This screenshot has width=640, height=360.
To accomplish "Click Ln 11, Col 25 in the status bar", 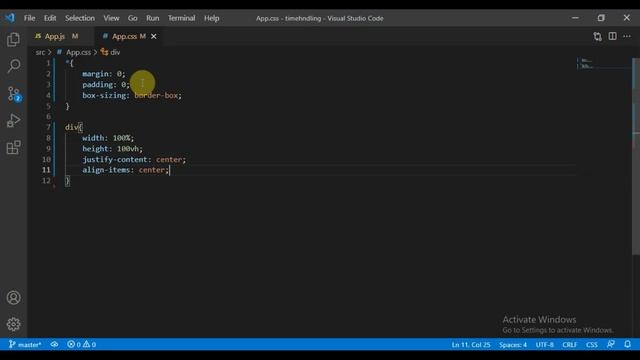I will point(471,344).
